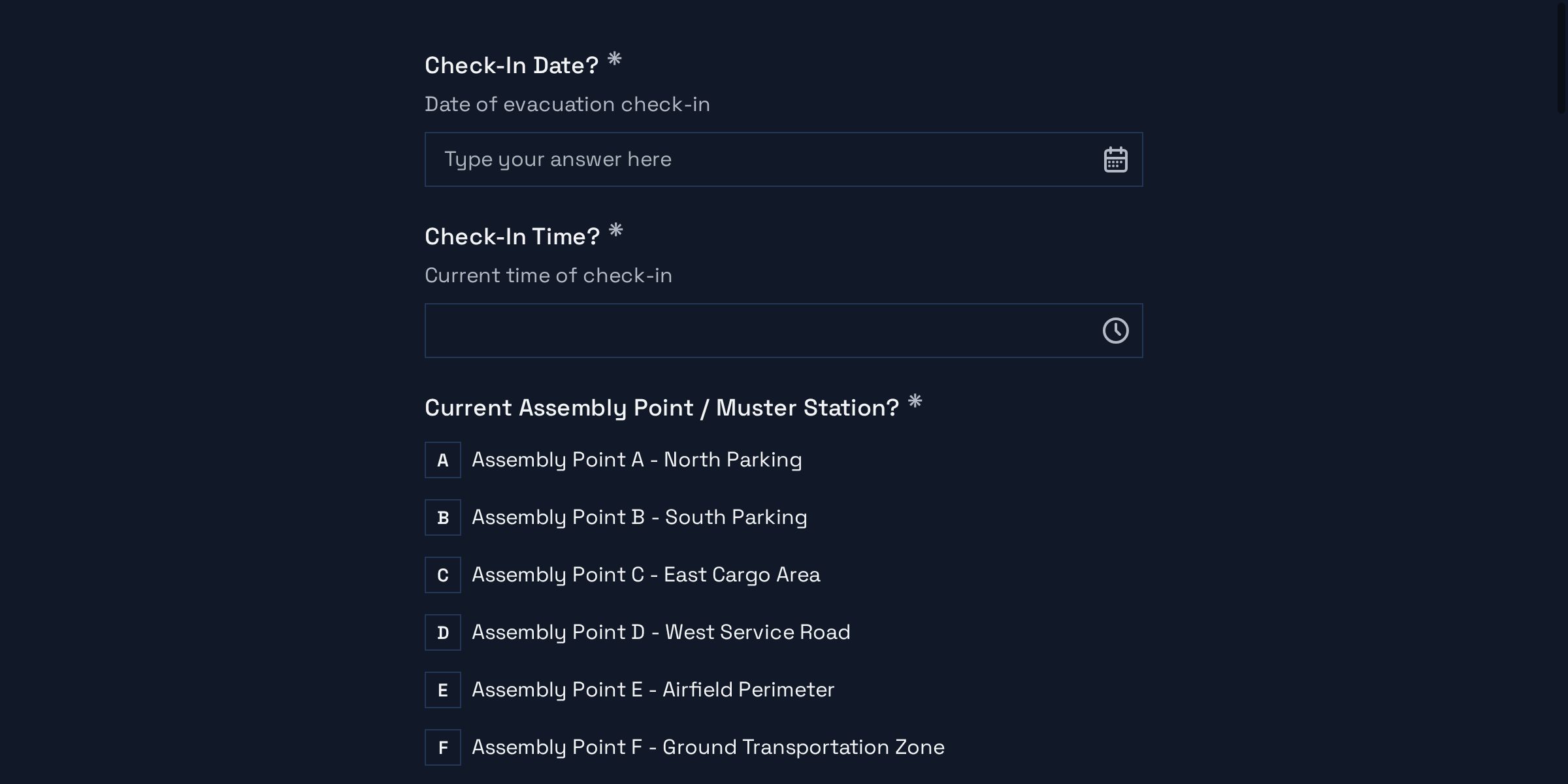Pick Assembly Point F - Ground Transportation Zone
1568x784 pixels.
pyautogui.click(x=708, y=747)
